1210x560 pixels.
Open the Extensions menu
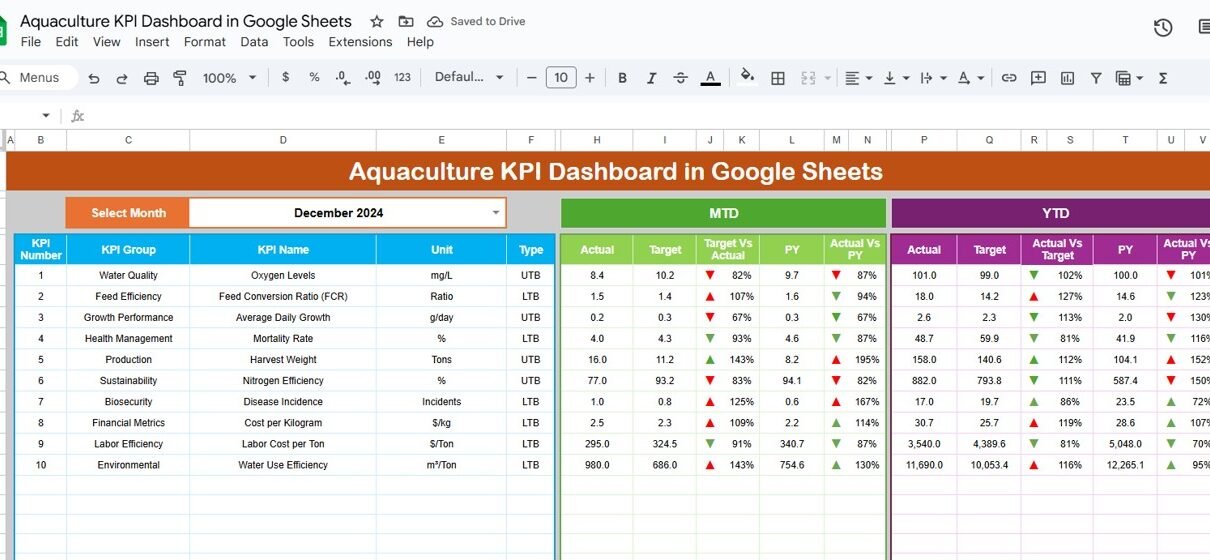[x=360, y=42]
